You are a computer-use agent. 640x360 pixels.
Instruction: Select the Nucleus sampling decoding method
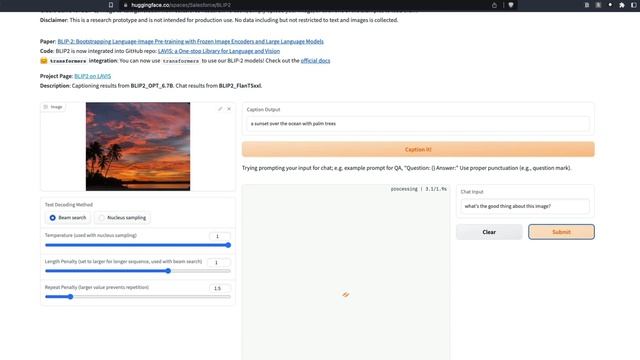coord(122,218)
